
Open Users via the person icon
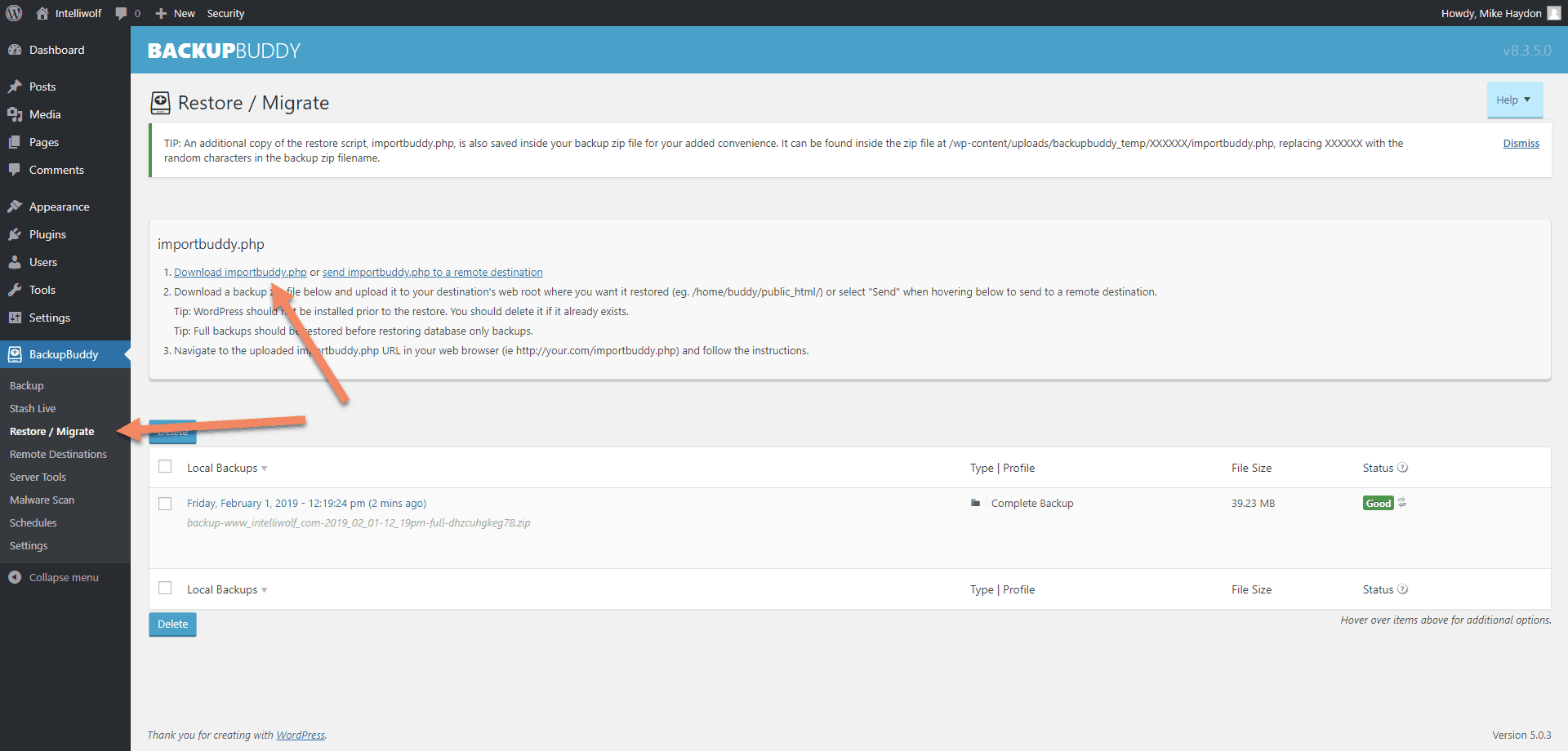coord(16,262)
